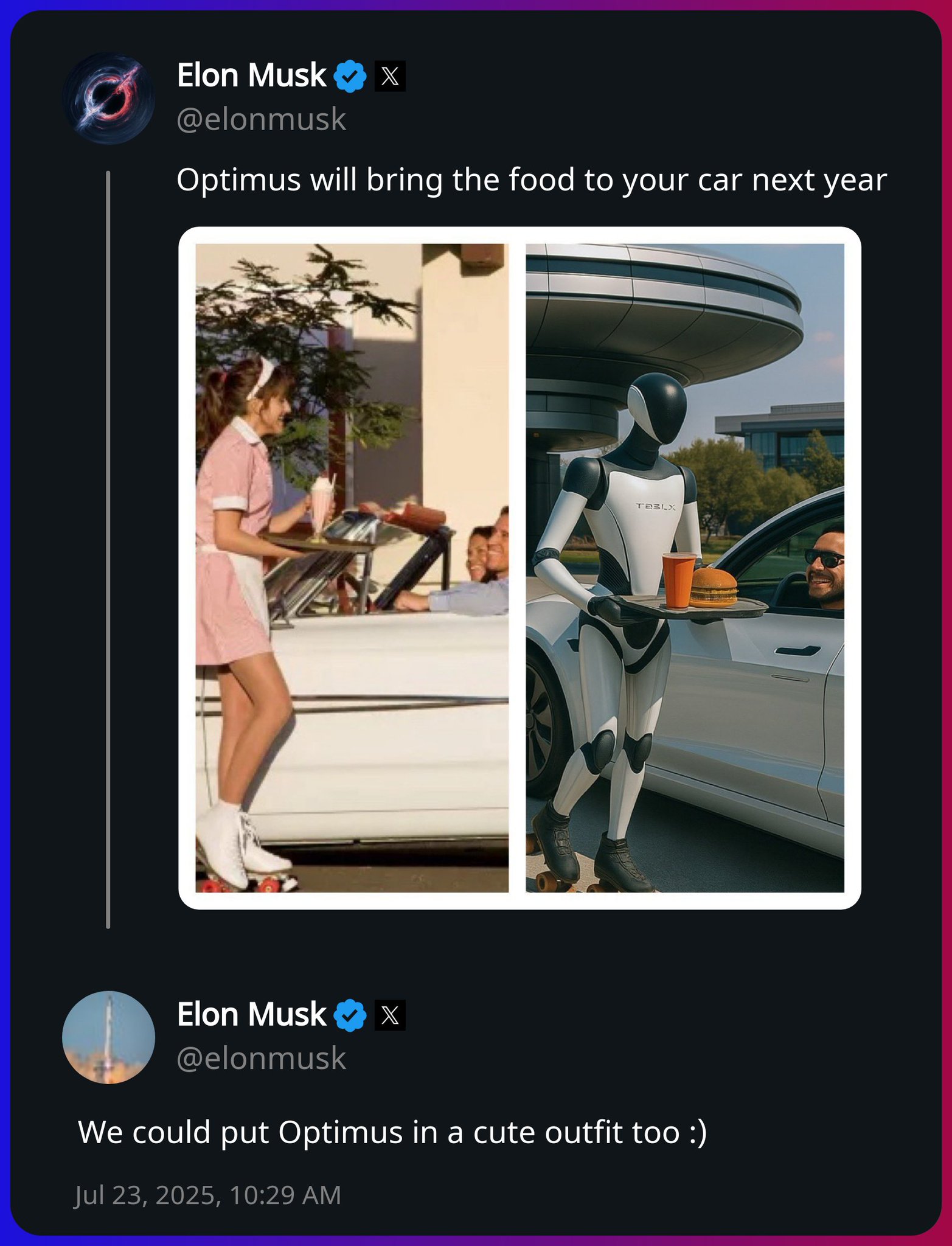
Task: Click the reply text about cute outfit
Action: point(392,1132)
